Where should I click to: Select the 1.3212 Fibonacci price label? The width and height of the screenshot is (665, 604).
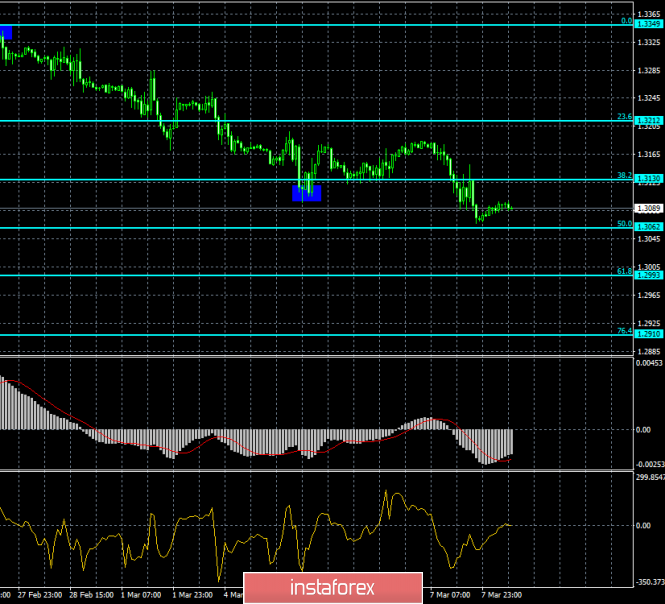(x=648, y=120)
